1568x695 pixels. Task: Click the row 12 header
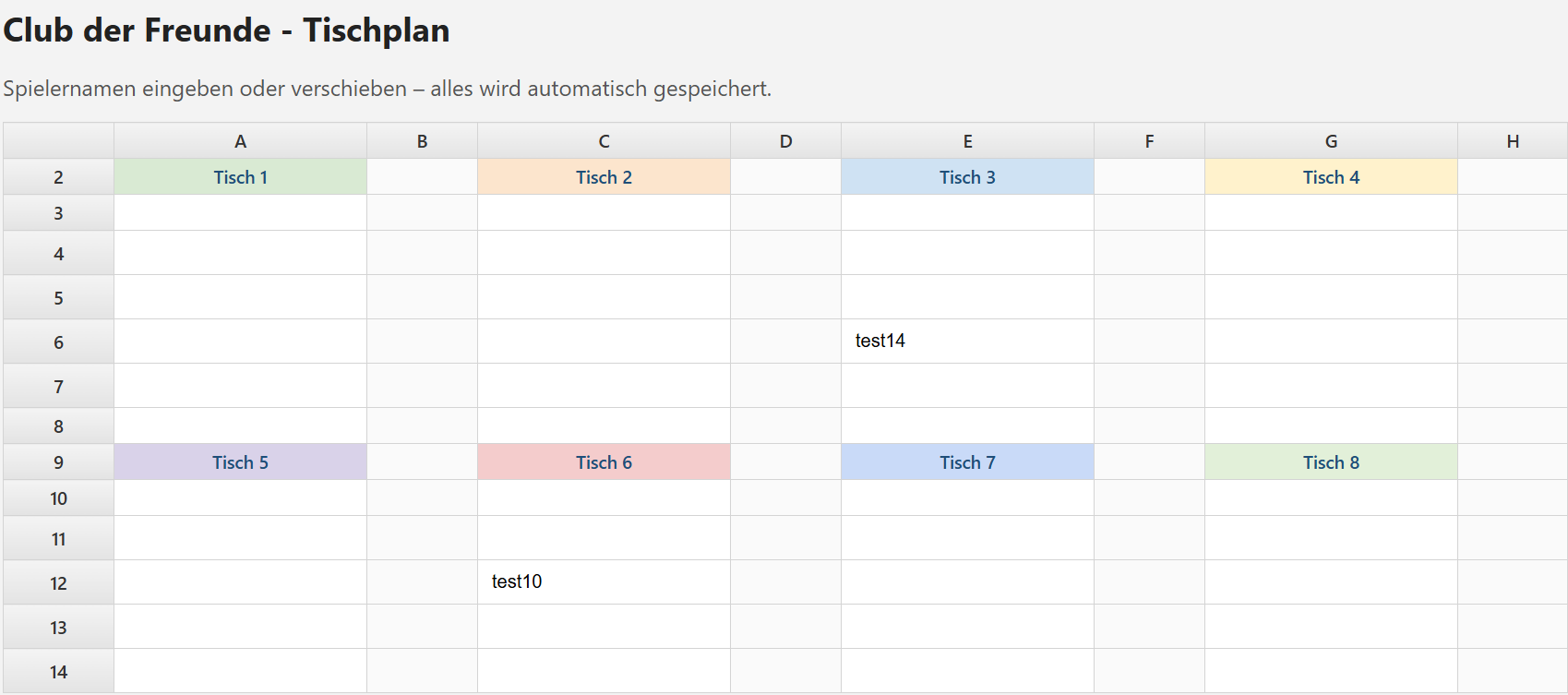58,582
